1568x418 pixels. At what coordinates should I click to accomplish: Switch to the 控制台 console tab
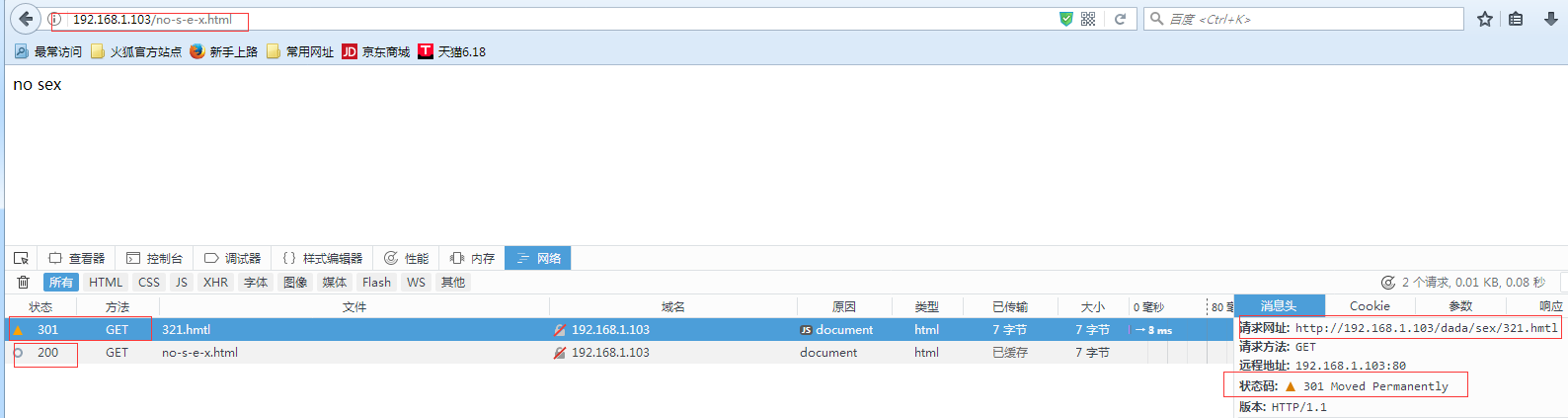(154, 258)
